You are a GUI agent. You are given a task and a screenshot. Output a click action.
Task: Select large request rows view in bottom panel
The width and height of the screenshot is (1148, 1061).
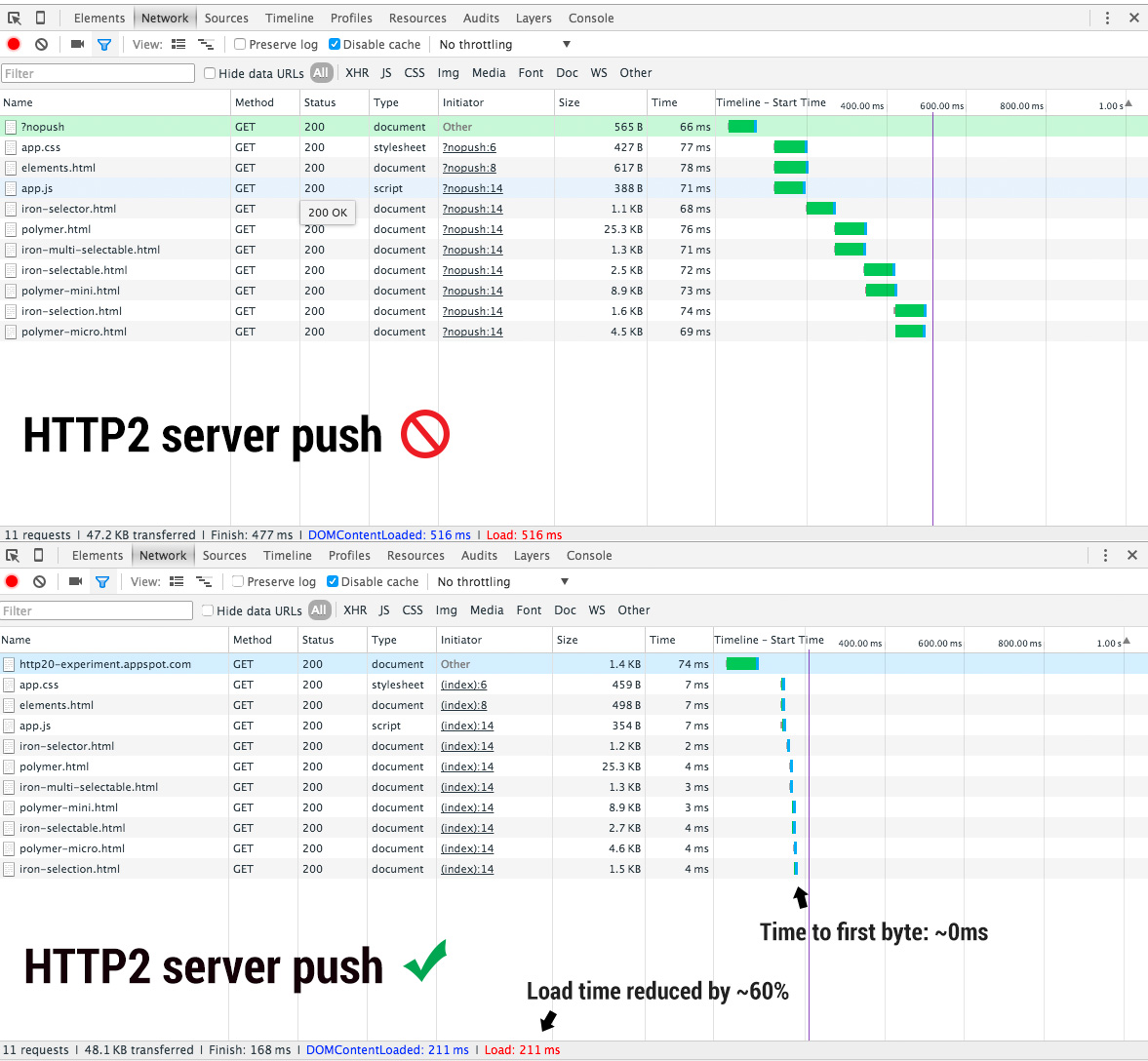coord(177,581)
